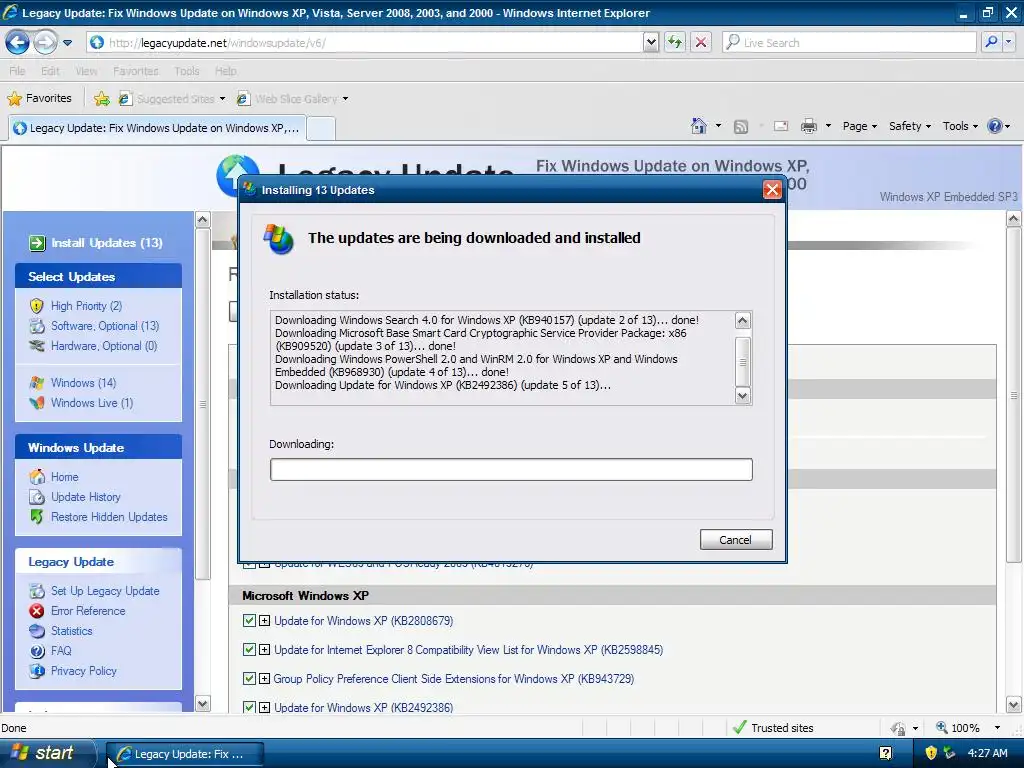Open the Favorites star button
This screenshot has width=1024, height=768.
[39, 99]
